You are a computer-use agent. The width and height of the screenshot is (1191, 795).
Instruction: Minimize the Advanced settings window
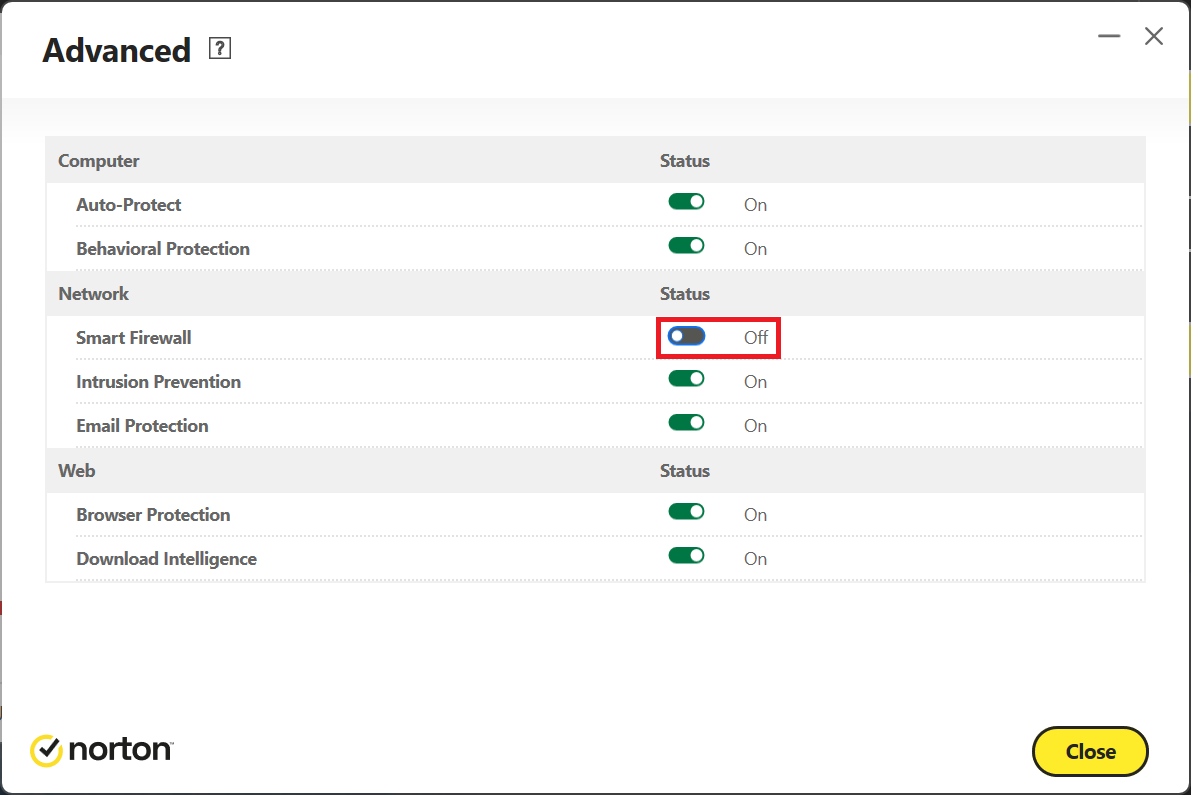point(1108,37)
